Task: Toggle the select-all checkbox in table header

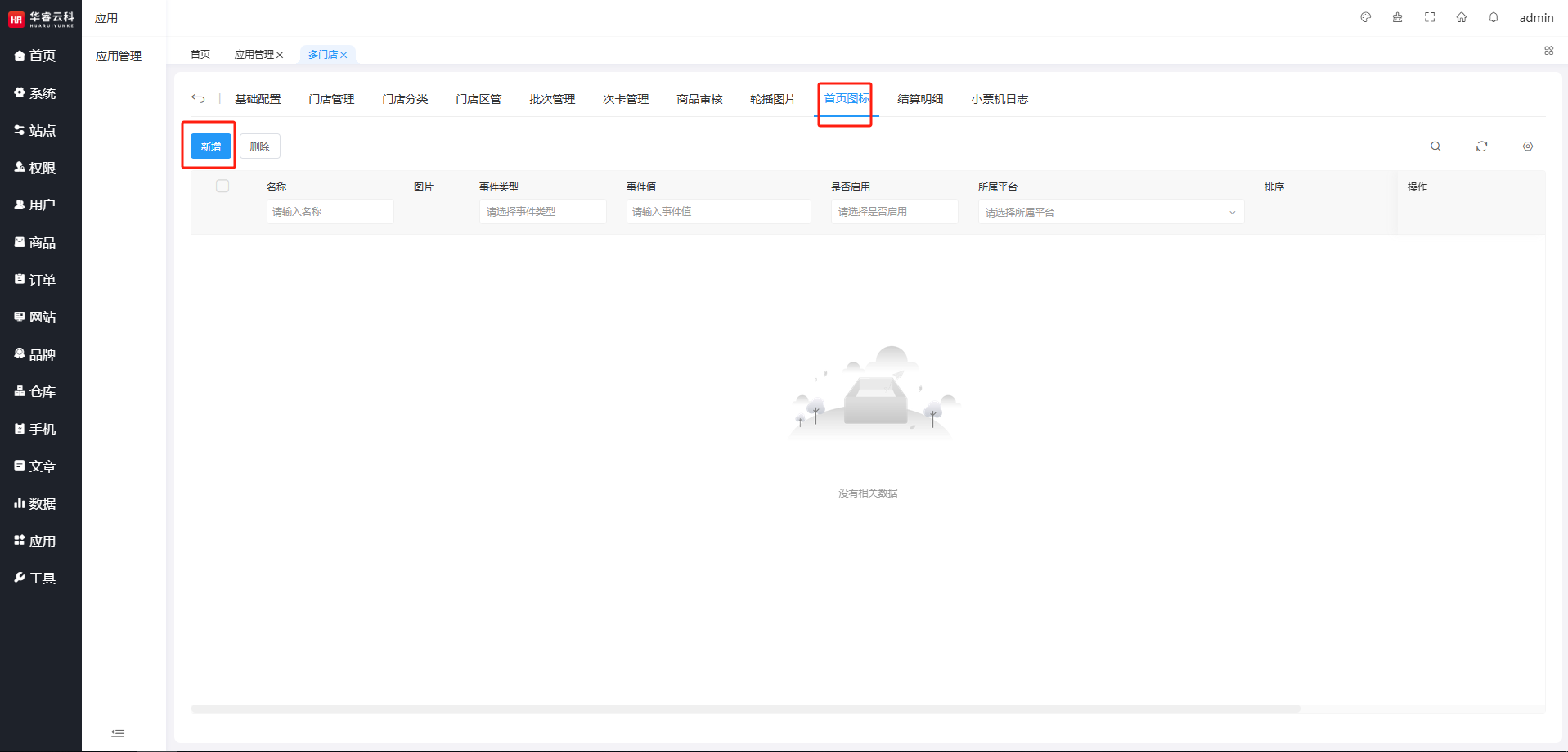Action: [222, 187]
